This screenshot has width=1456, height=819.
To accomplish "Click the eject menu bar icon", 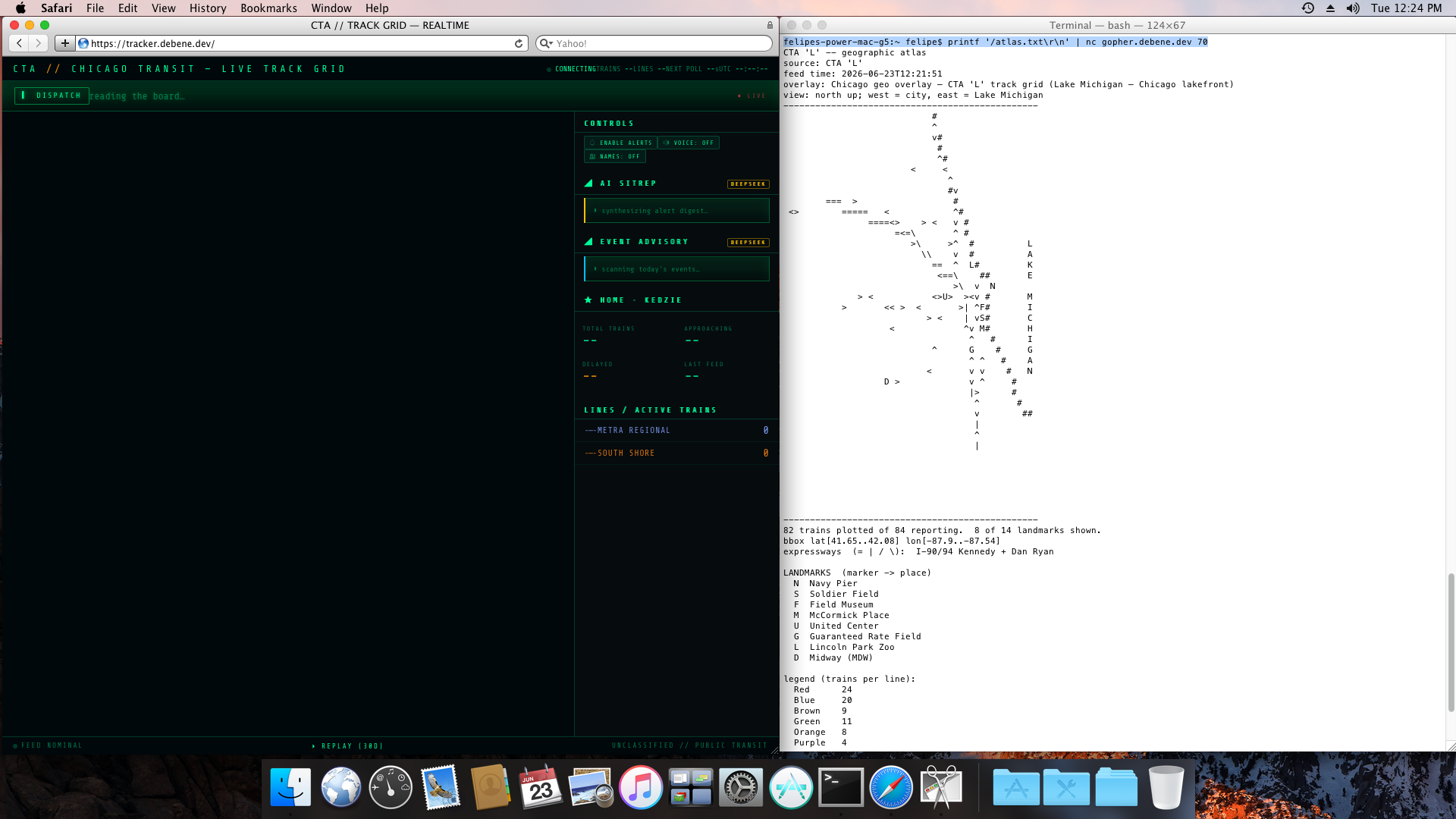I will (1330, 8).
